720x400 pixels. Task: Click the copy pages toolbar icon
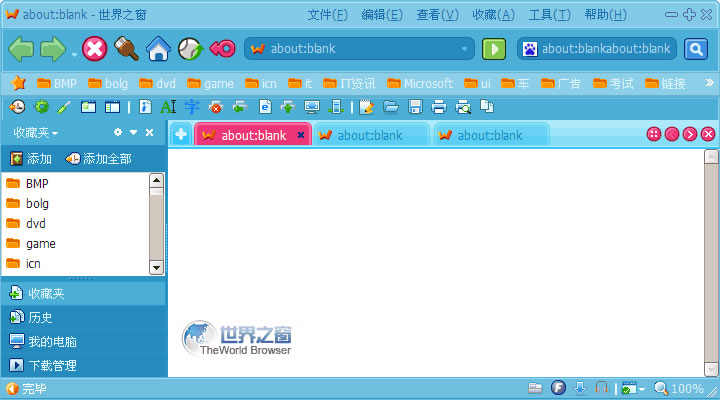click(487, 107)
